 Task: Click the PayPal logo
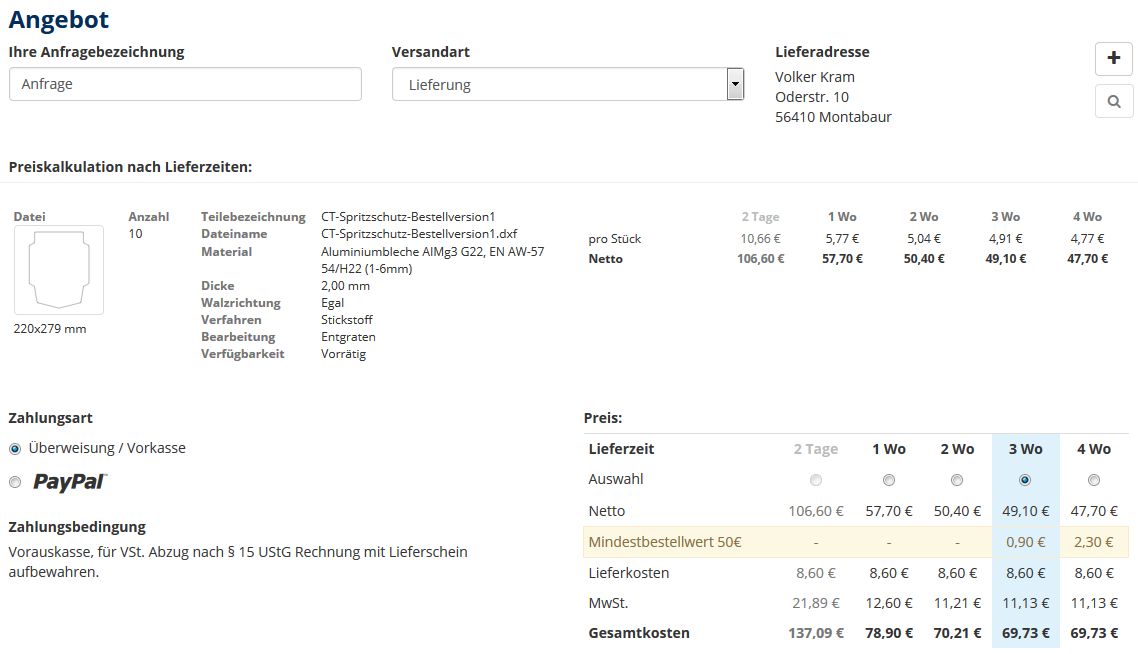pos(70,482)
